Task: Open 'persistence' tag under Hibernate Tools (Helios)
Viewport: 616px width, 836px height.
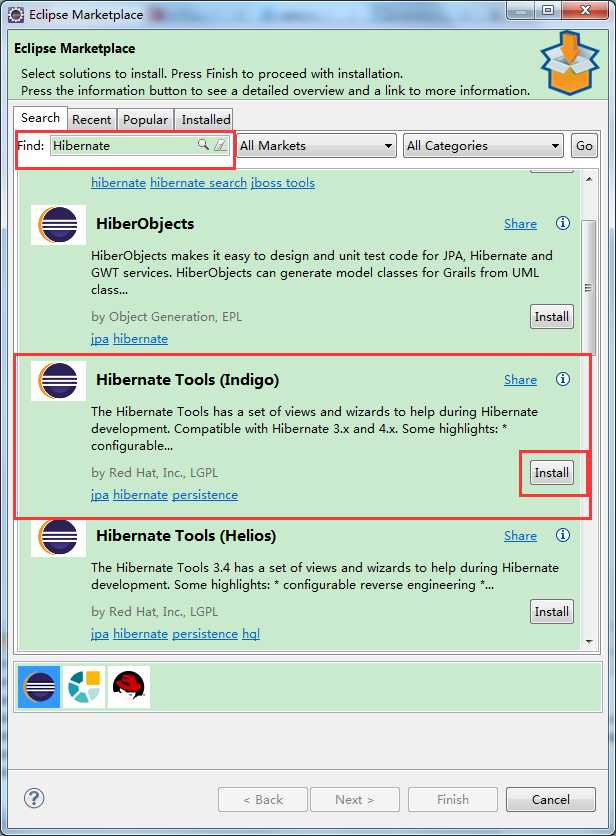Action: point(205,634)
